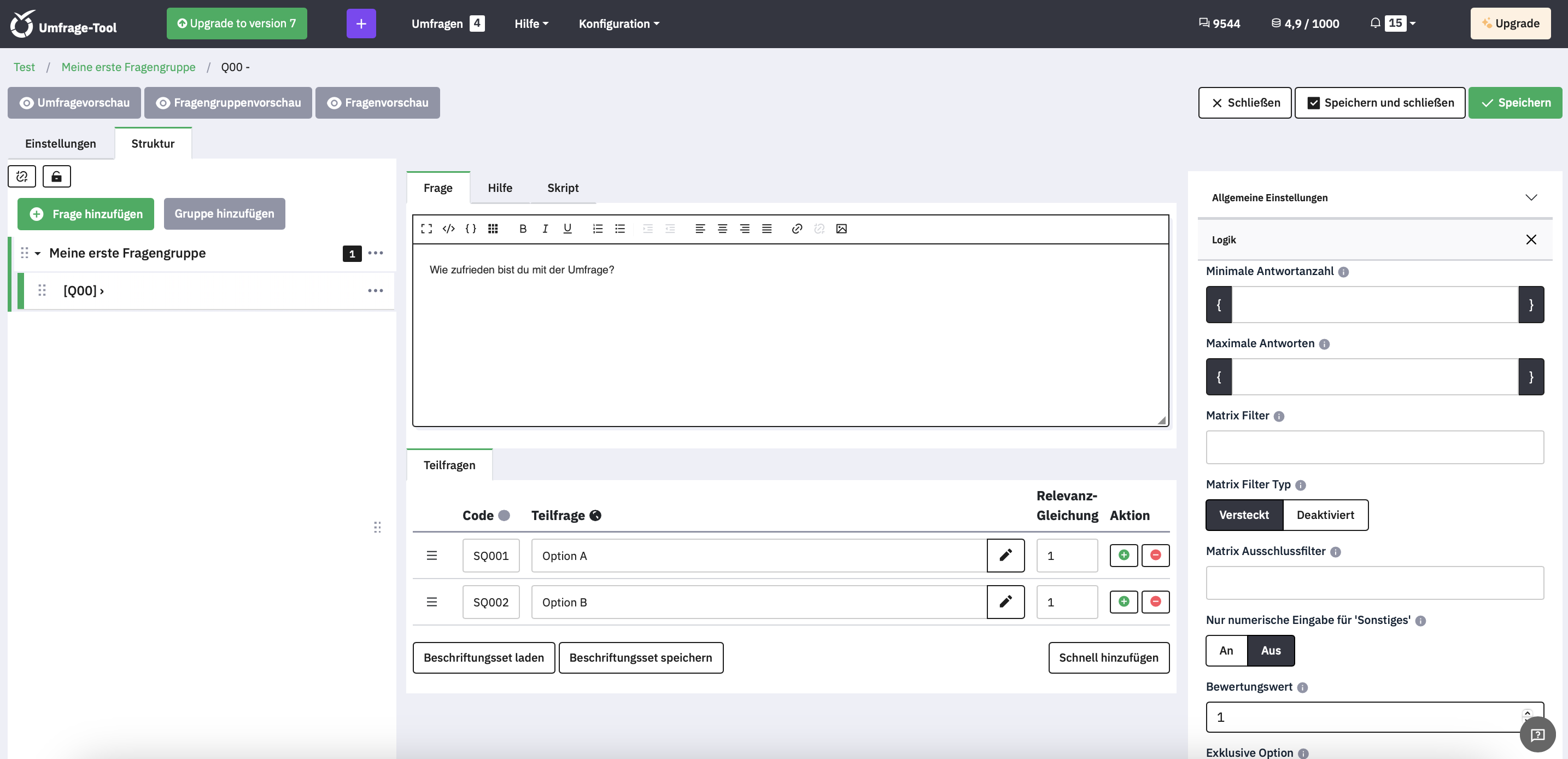Expand Allgemeine Einstellungen section
The image size is (1568, 759).
pyautogui.click(x=1374, y=198)
